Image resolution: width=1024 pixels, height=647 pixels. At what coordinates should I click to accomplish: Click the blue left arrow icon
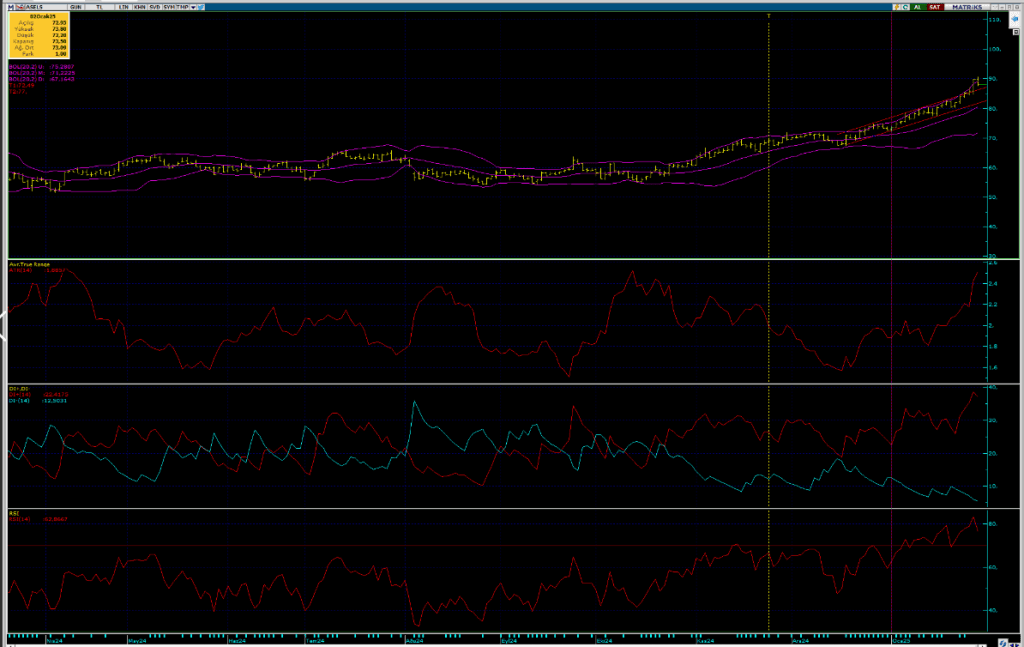(x=1015, y=19)
